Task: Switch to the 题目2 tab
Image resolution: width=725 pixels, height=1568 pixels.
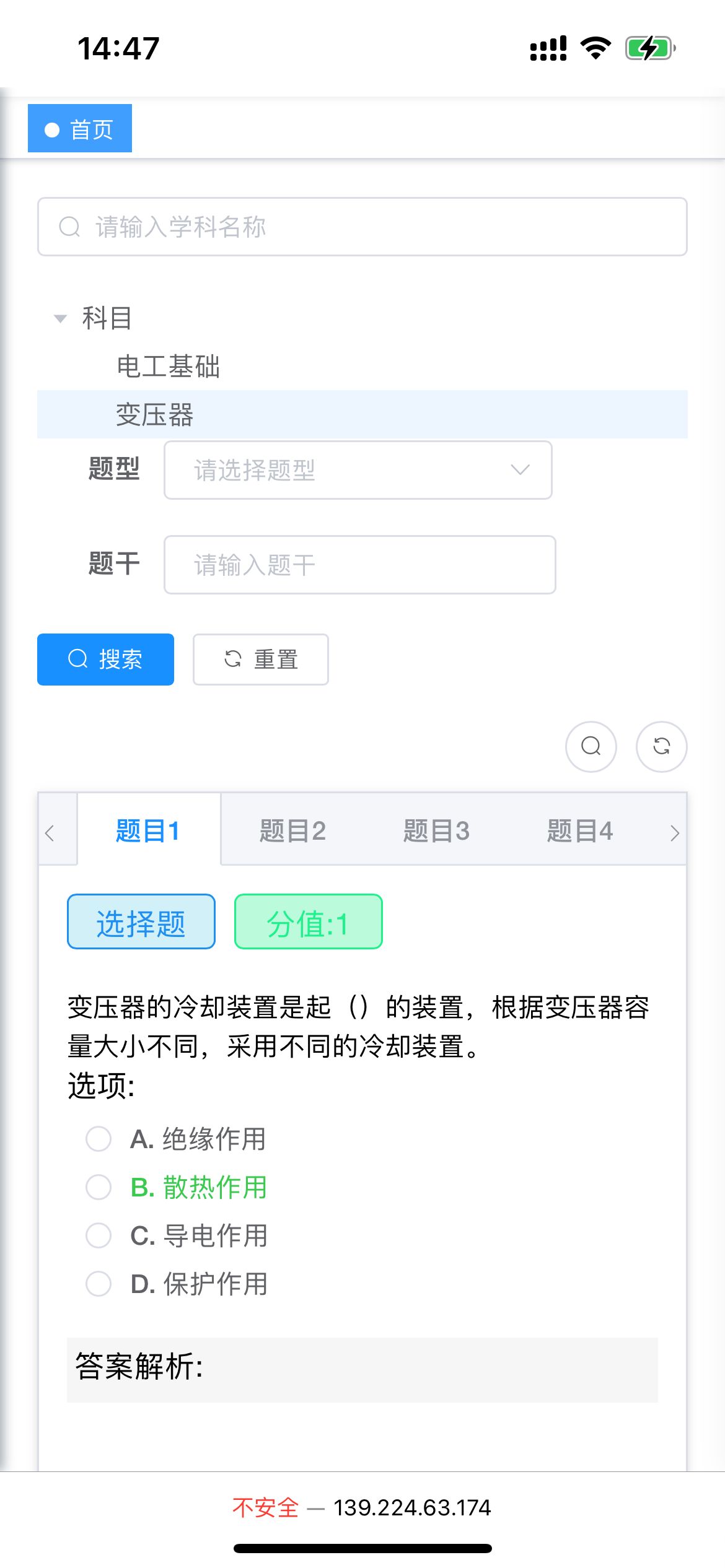Action: pos(292,830)
